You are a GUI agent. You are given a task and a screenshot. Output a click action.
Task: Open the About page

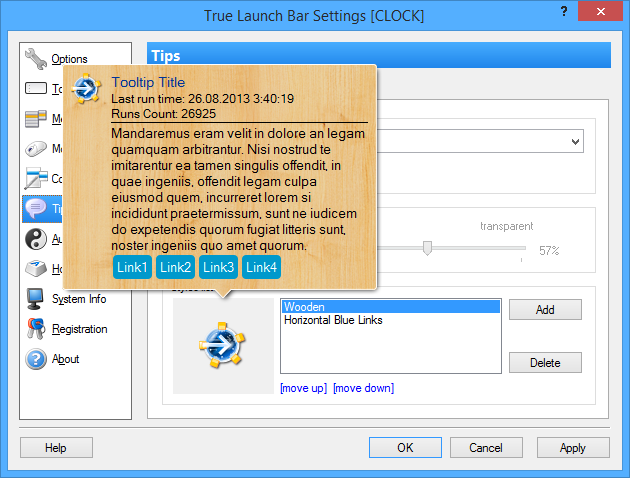[x=65, y=359]
